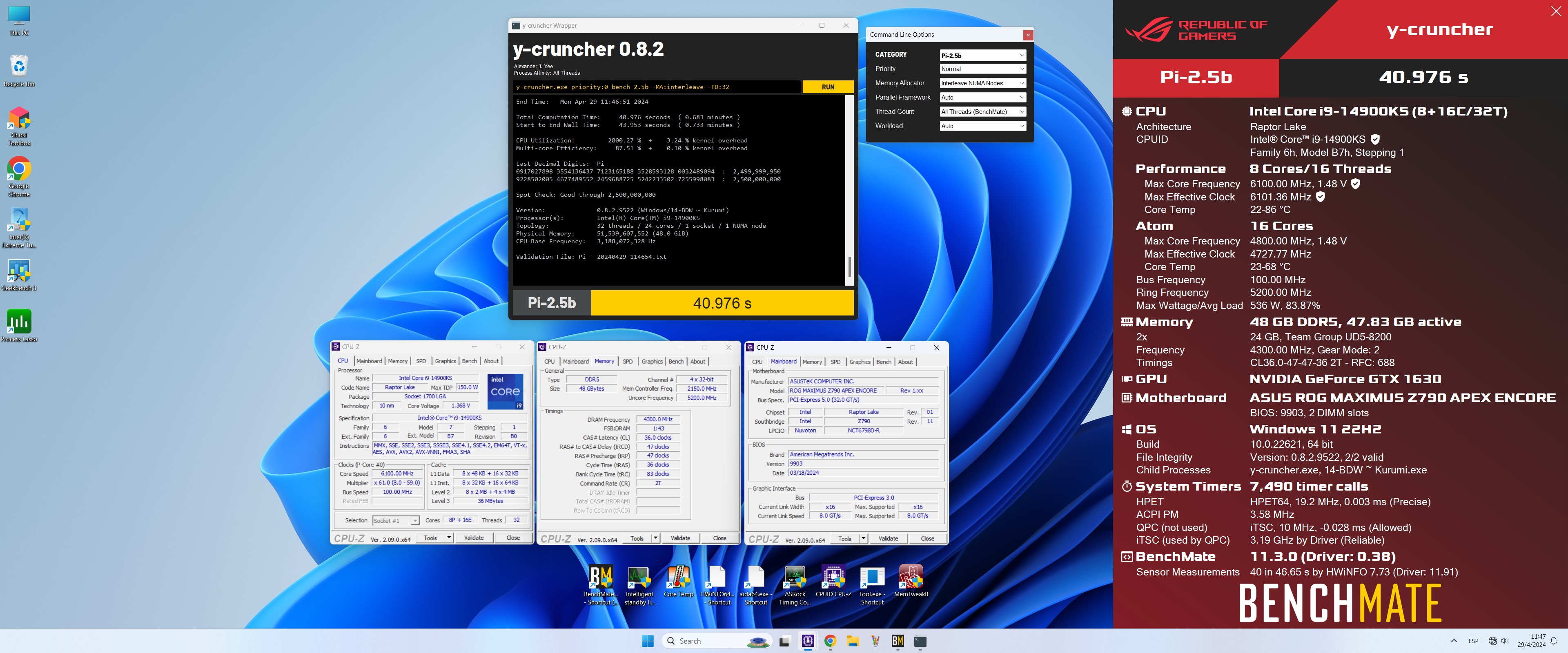Click the BenchMate taskbar icon
The height and width of the screenshot is (653, 1568).
tap(897, 641)
